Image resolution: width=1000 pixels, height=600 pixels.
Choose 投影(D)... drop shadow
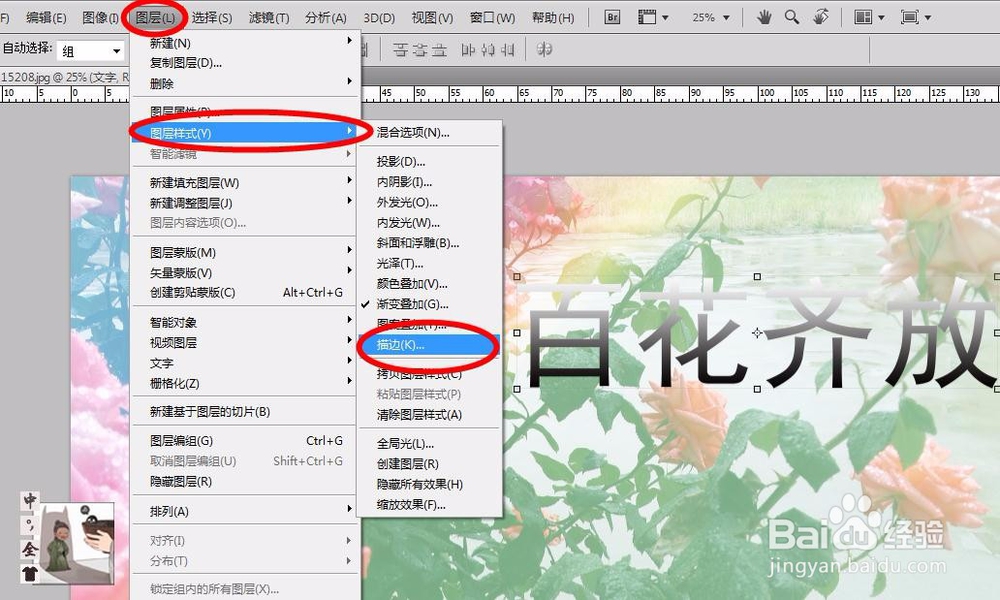click(x=401, y=161)
